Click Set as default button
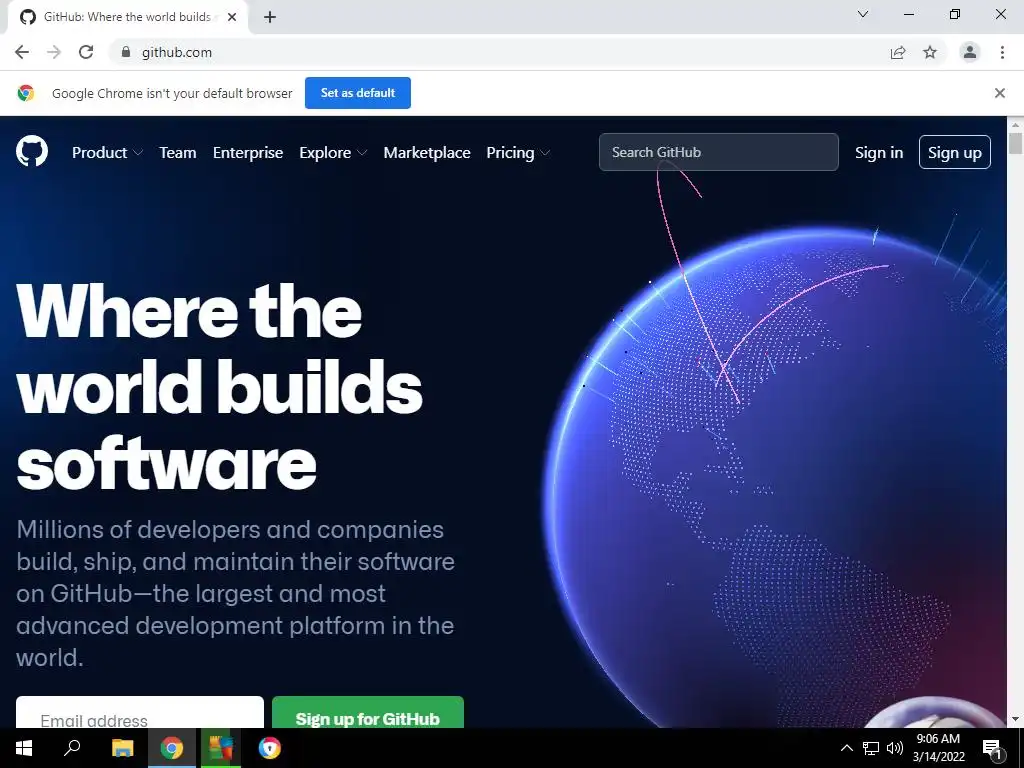This screenshot has width=1024, height=768. tap(358, 93)
